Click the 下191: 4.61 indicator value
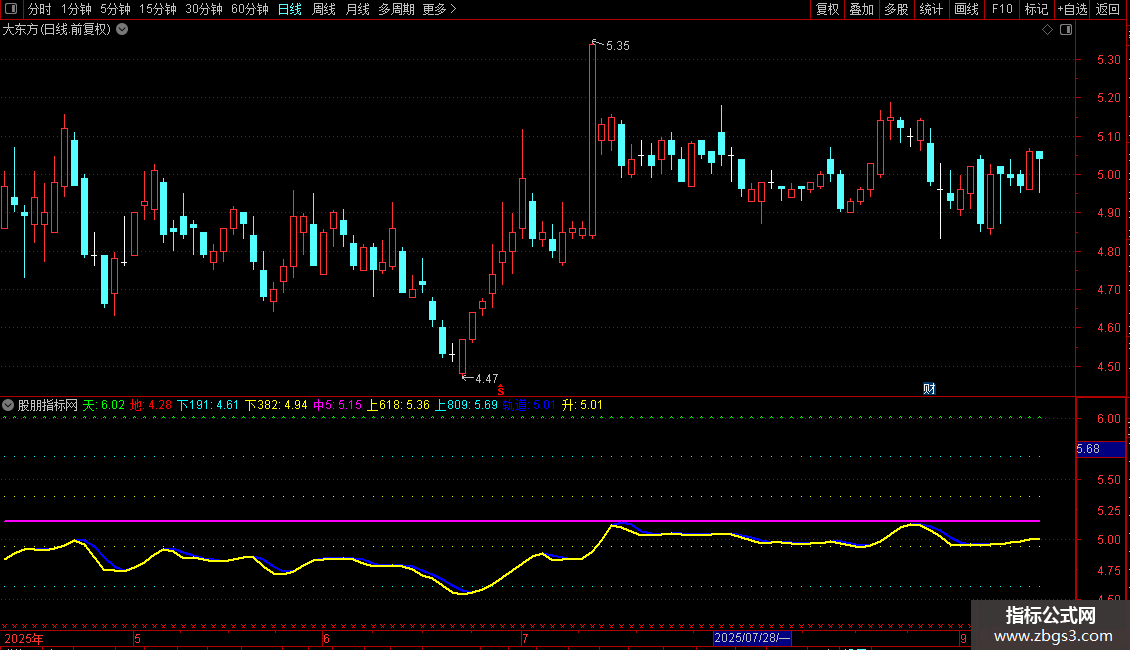Screen dimensions: 1130x650 pos(208,405)
